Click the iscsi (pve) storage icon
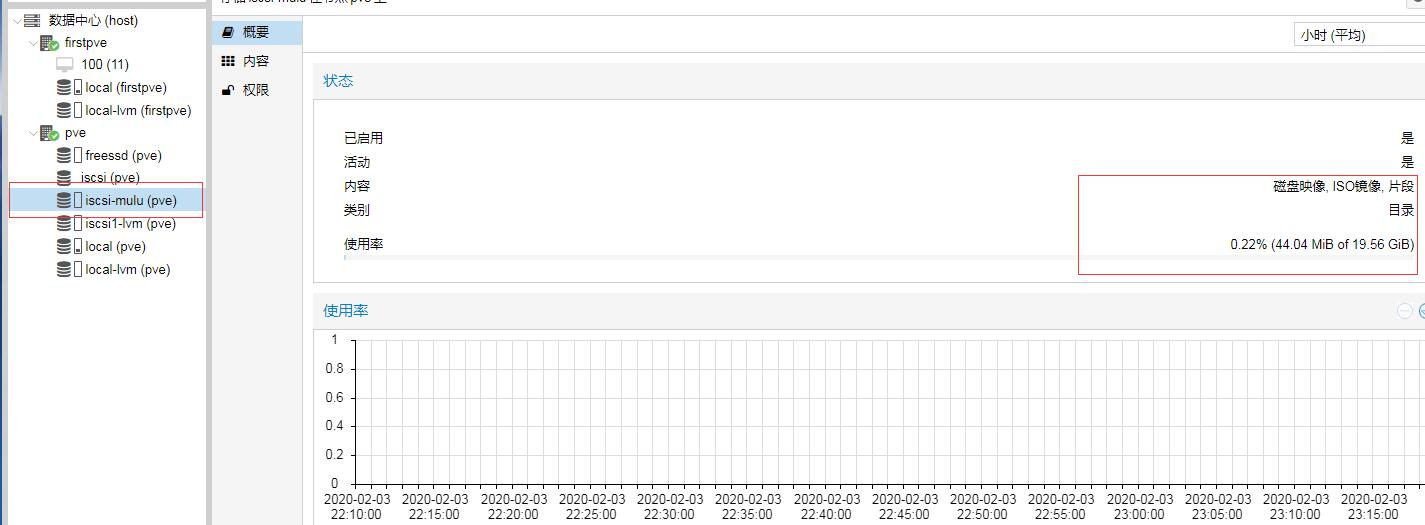 [66, 178]
